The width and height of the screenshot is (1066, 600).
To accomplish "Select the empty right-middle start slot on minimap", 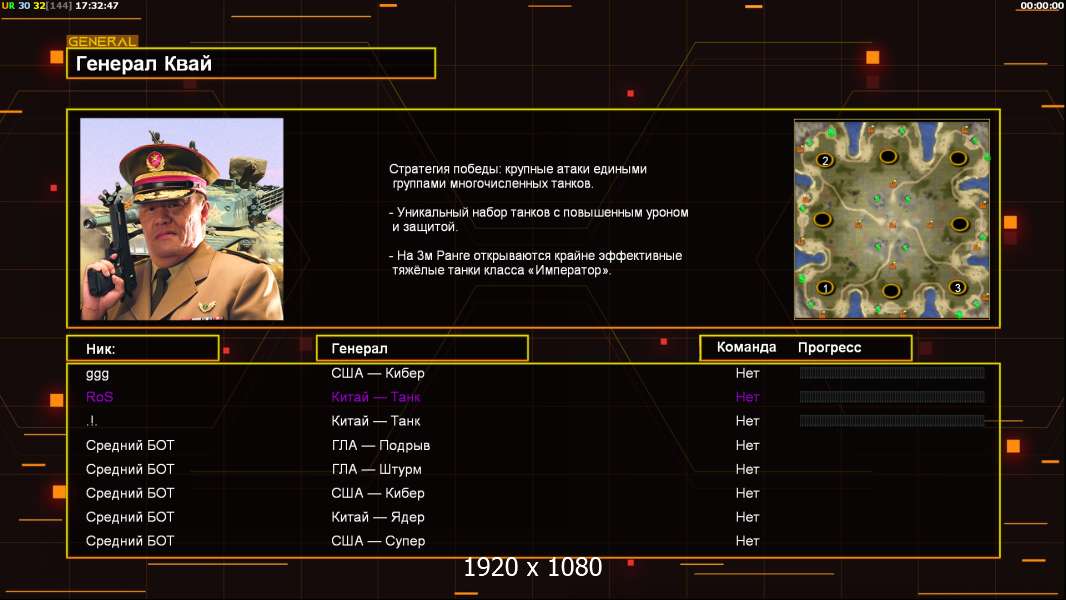I will click(x=960, y=223).
